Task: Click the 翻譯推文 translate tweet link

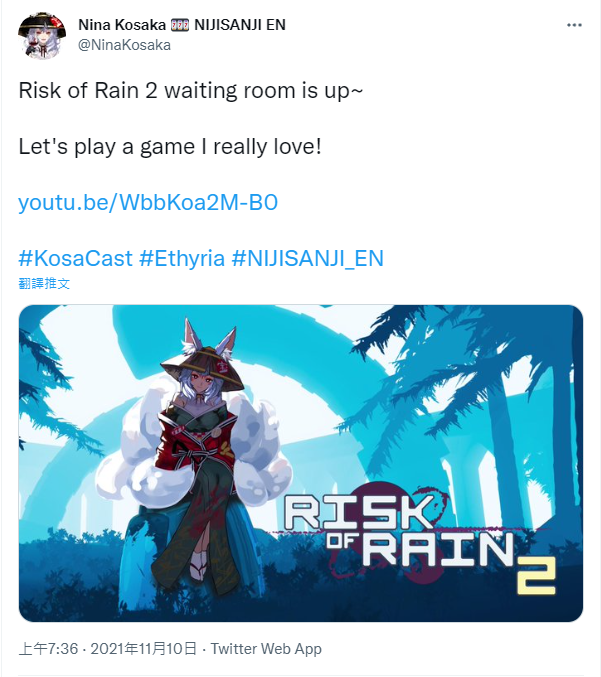Action: pos(44,284)
